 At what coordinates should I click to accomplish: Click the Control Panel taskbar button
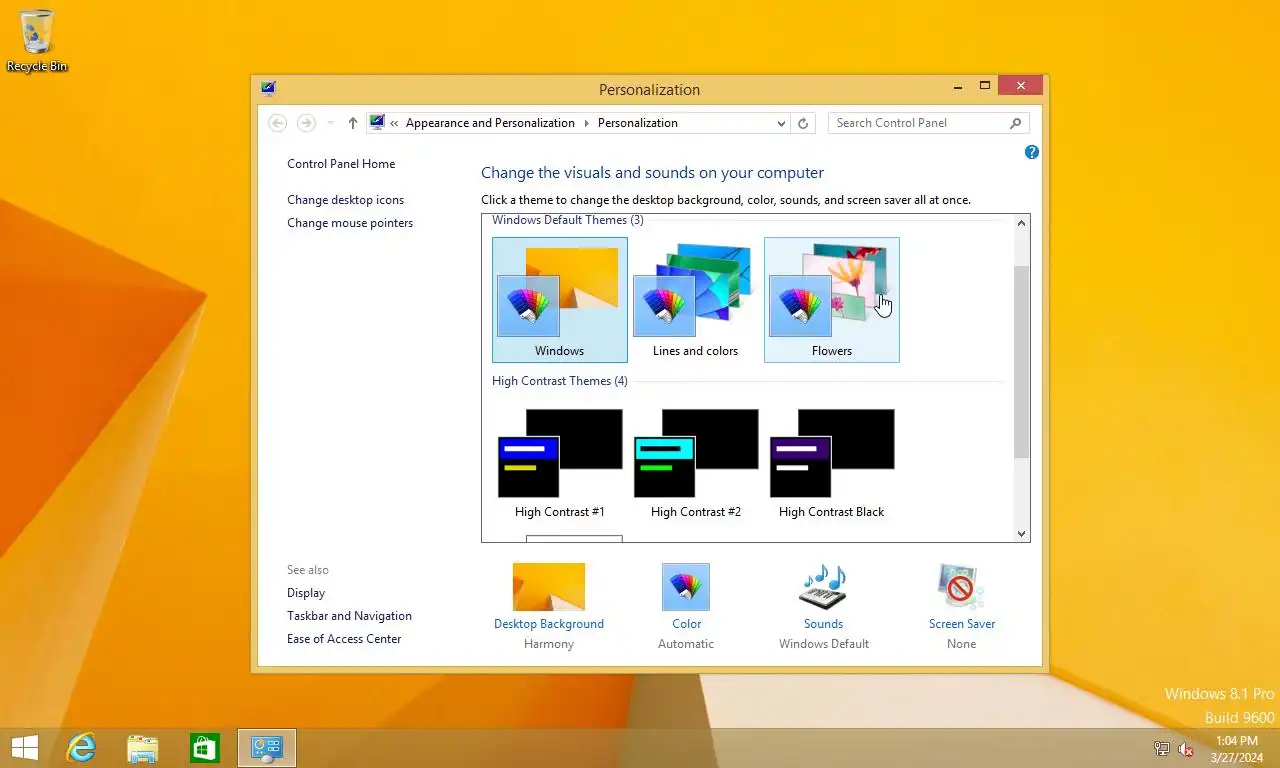pyautogui.click(x=267, y=748)
